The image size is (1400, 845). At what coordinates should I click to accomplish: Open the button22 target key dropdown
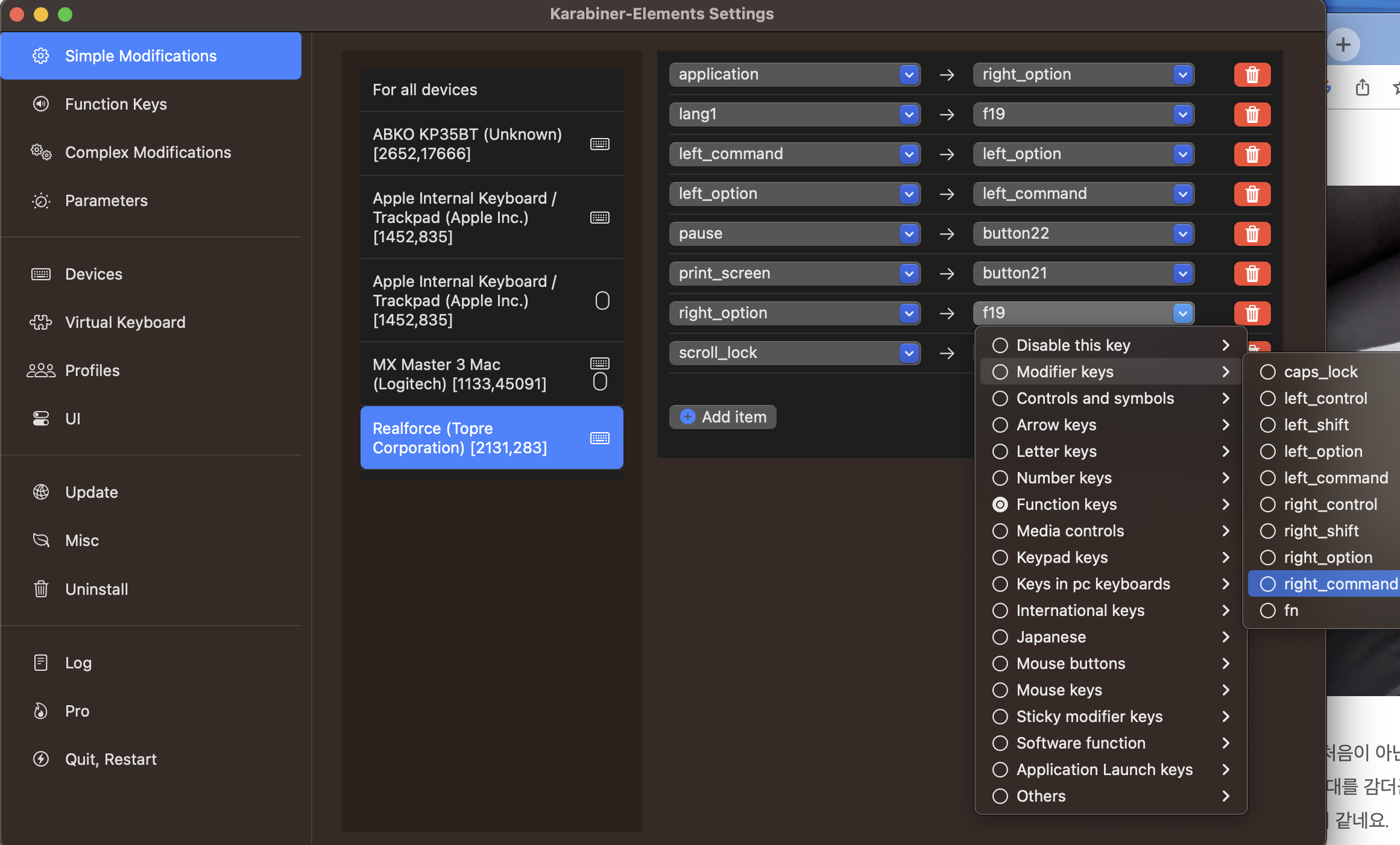click(x=1182, y=234)
